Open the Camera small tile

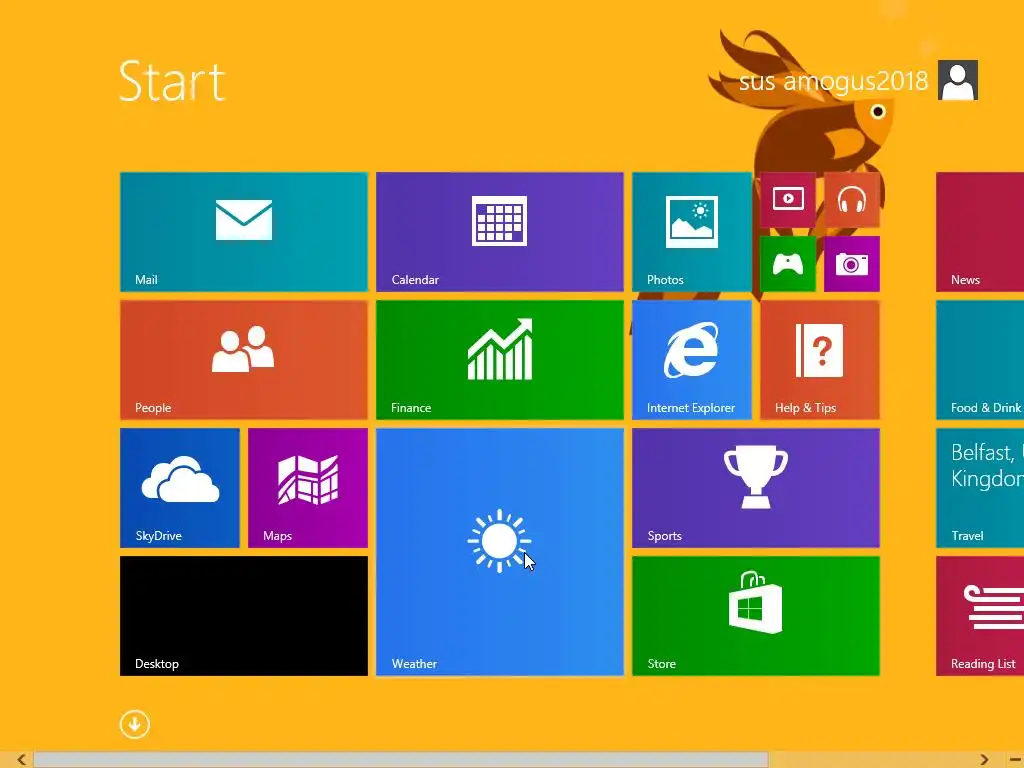click(x=852, y=264)
